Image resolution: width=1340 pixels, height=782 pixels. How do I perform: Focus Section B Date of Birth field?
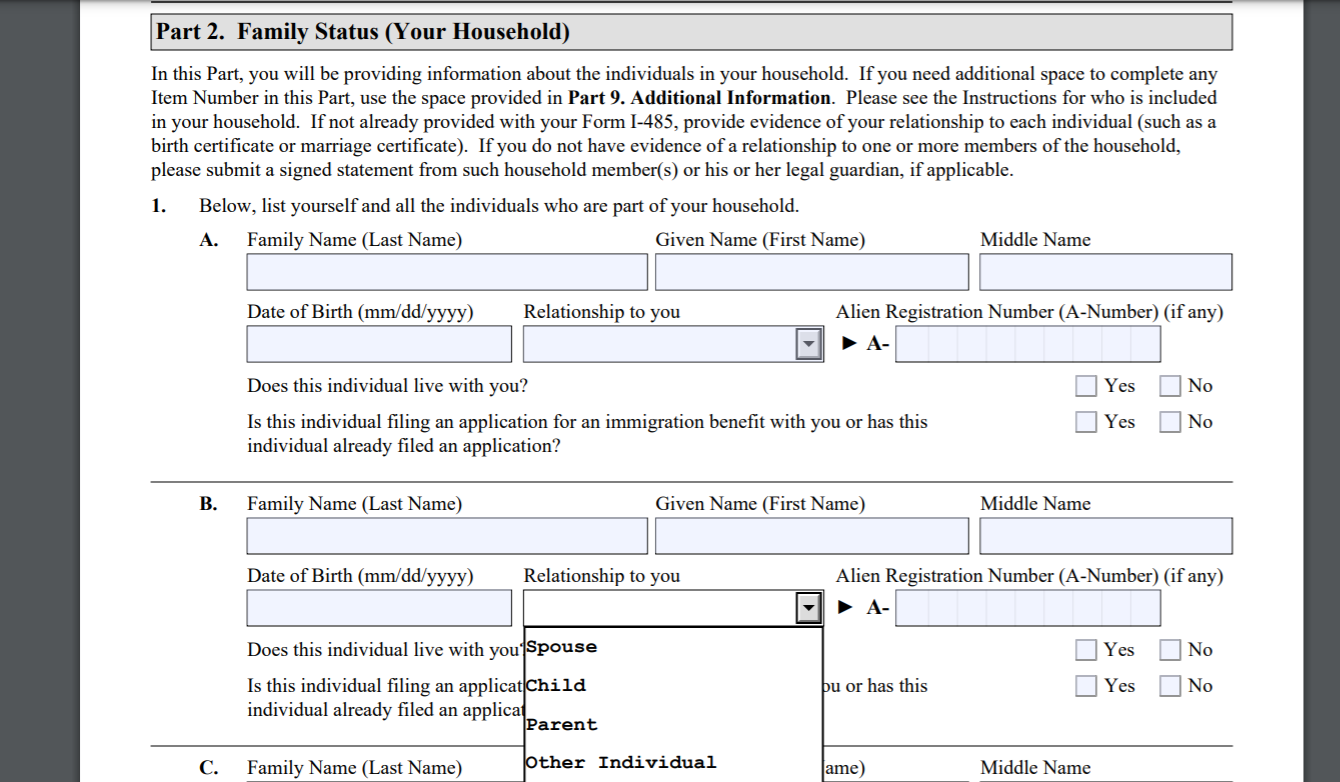point(379,608)
